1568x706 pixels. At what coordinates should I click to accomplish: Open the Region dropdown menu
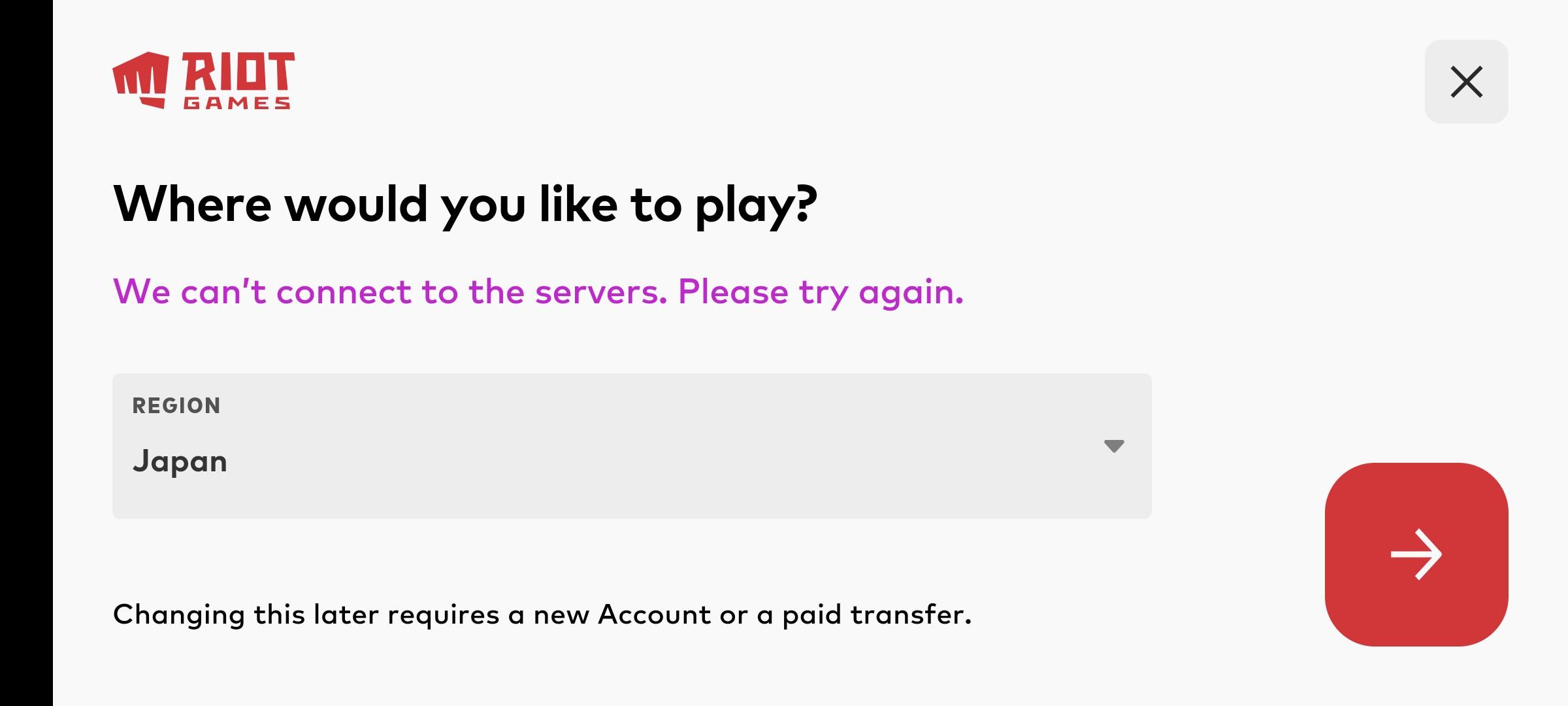coord(632,446)
